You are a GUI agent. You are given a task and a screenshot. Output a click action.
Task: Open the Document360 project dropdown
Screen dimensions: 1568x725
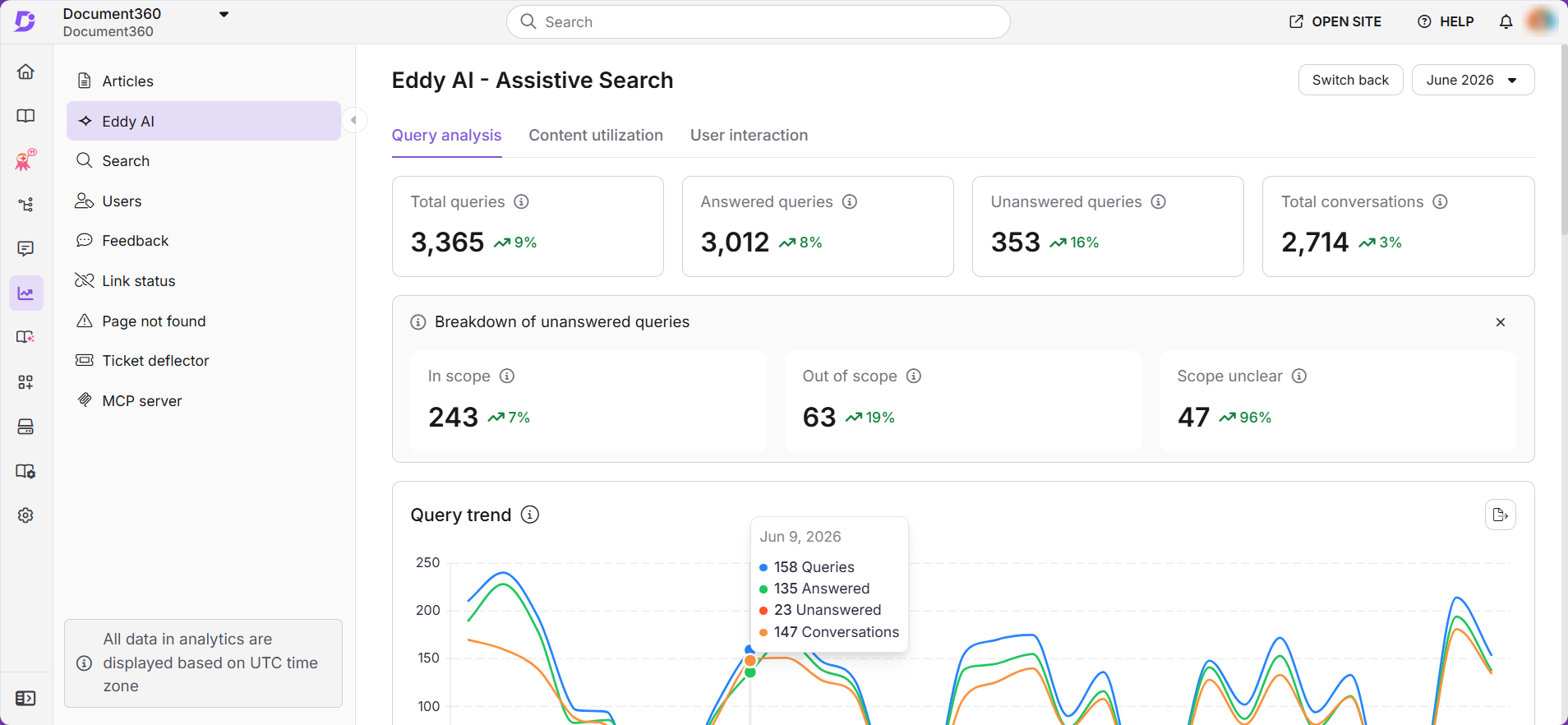coord(224,14)
